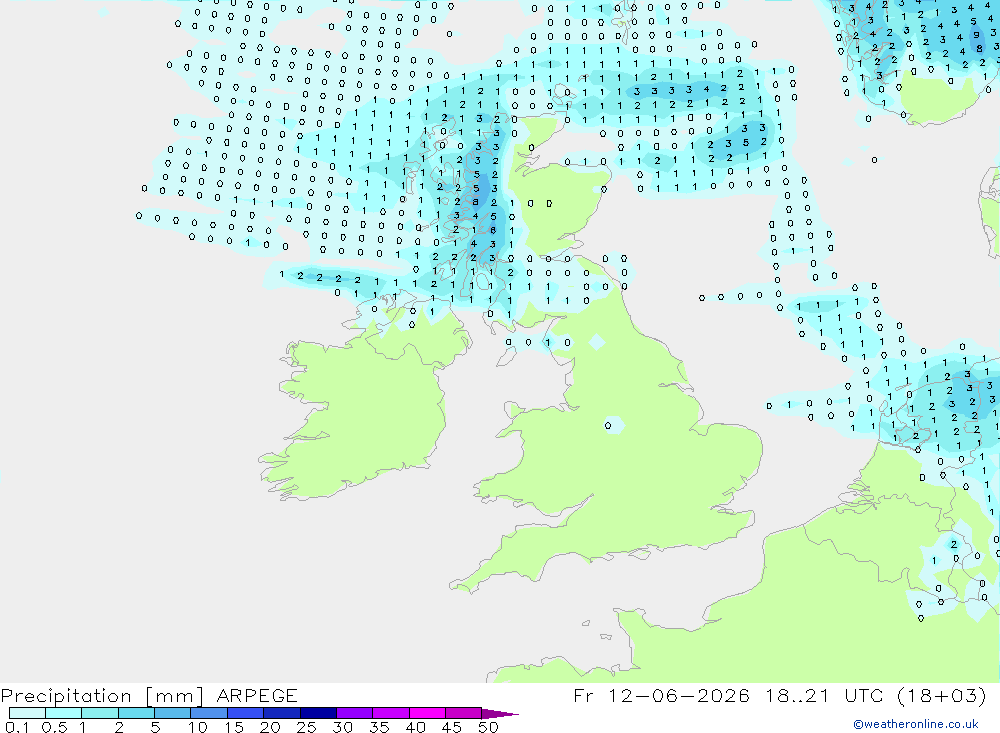Screen dimensions: 1000x733
Task: Click the 5–10 mm blue legend segment
Action: pos(173,713)
